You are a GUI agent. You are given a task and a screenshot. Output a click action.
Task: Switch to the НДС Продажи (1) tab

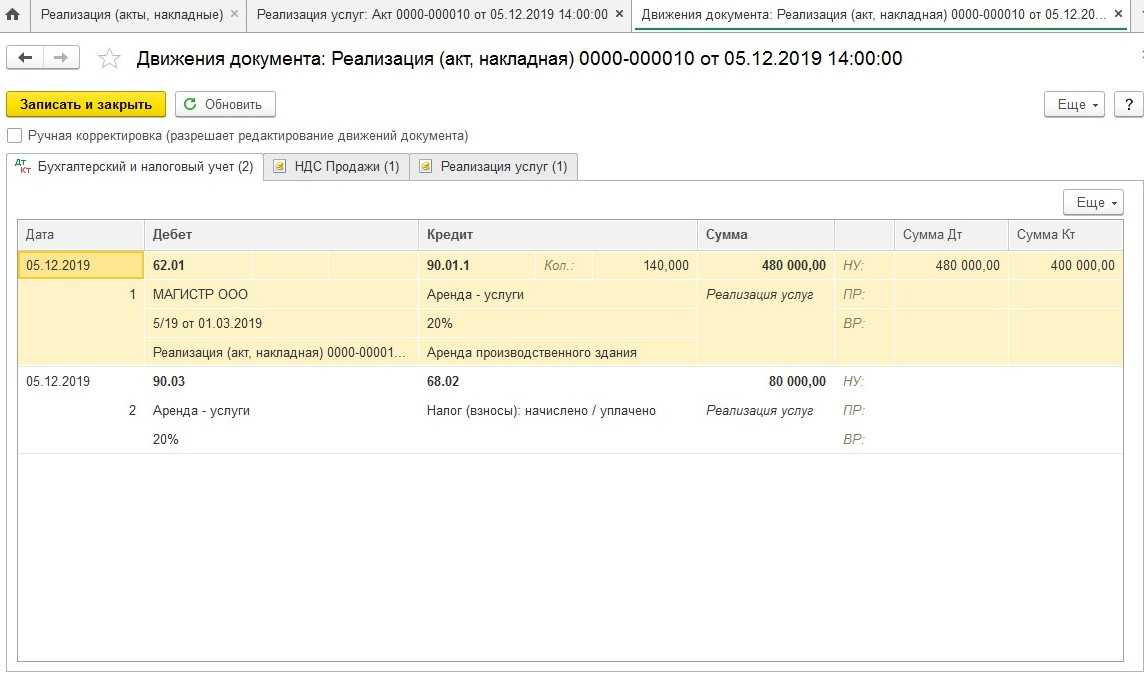[x=337, y=167]
